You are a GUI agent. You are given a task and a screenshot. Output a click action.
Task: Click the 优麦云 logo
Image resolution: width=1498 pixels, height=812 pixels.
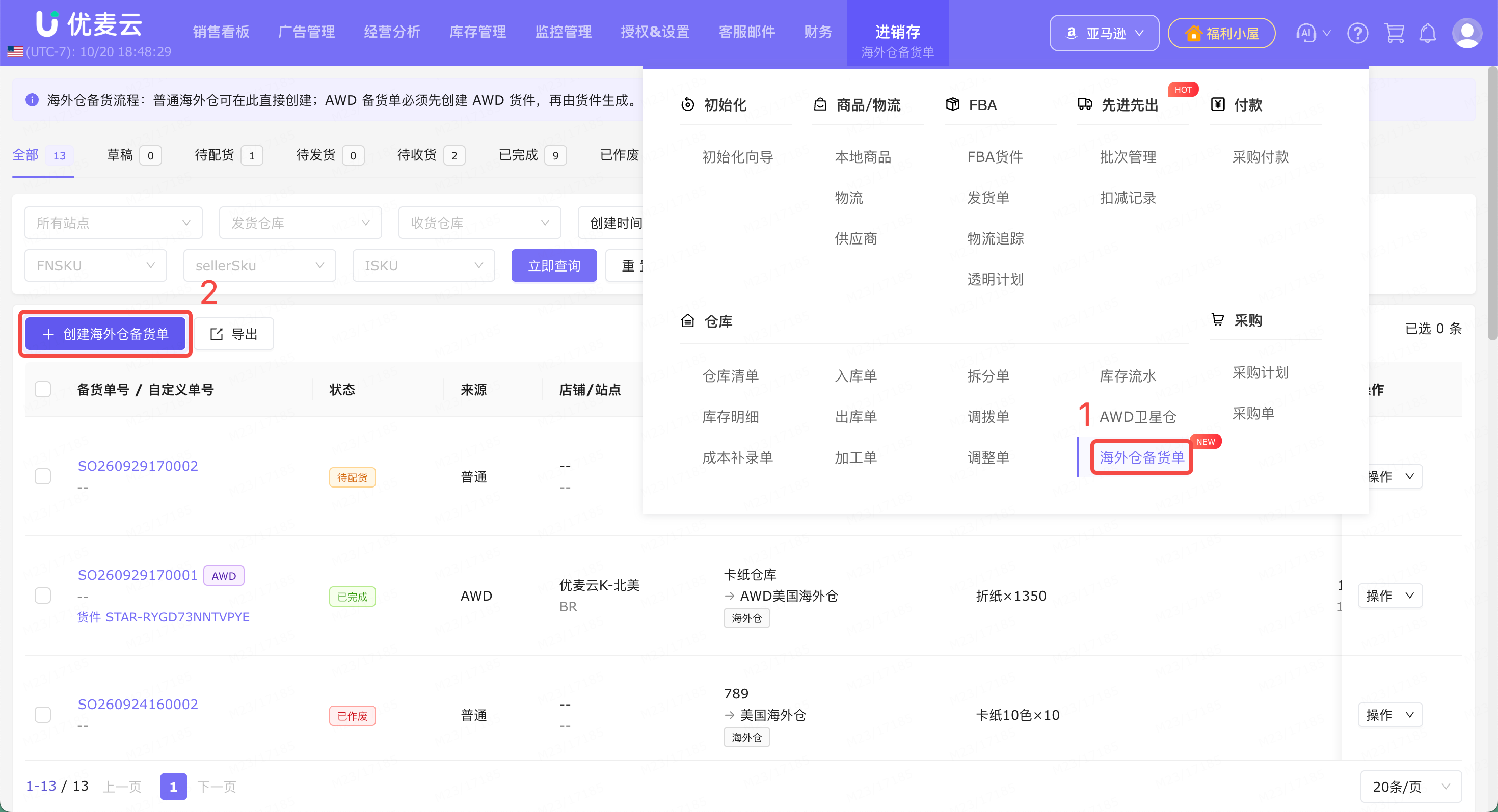pos(89,24)
